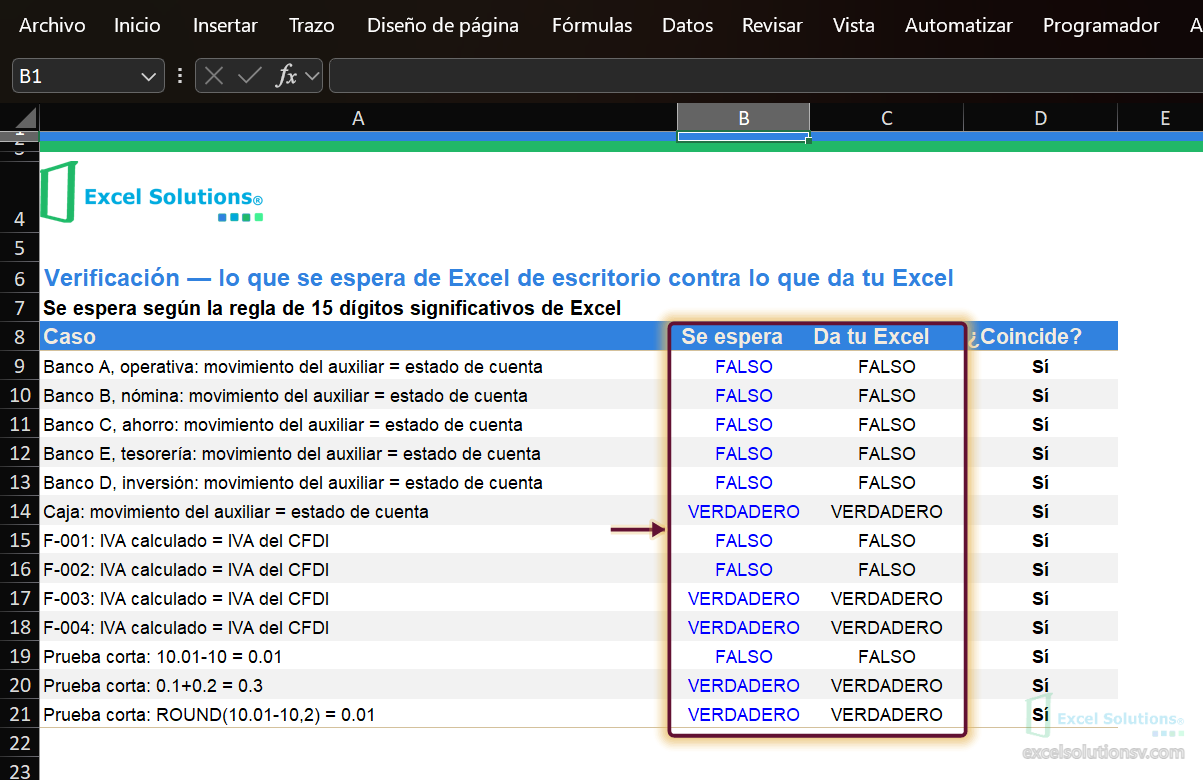This screenshot has height=780, width=1203.
Task: Select the 'F-004: IVA calculado' cell
Action: (358, 627)
